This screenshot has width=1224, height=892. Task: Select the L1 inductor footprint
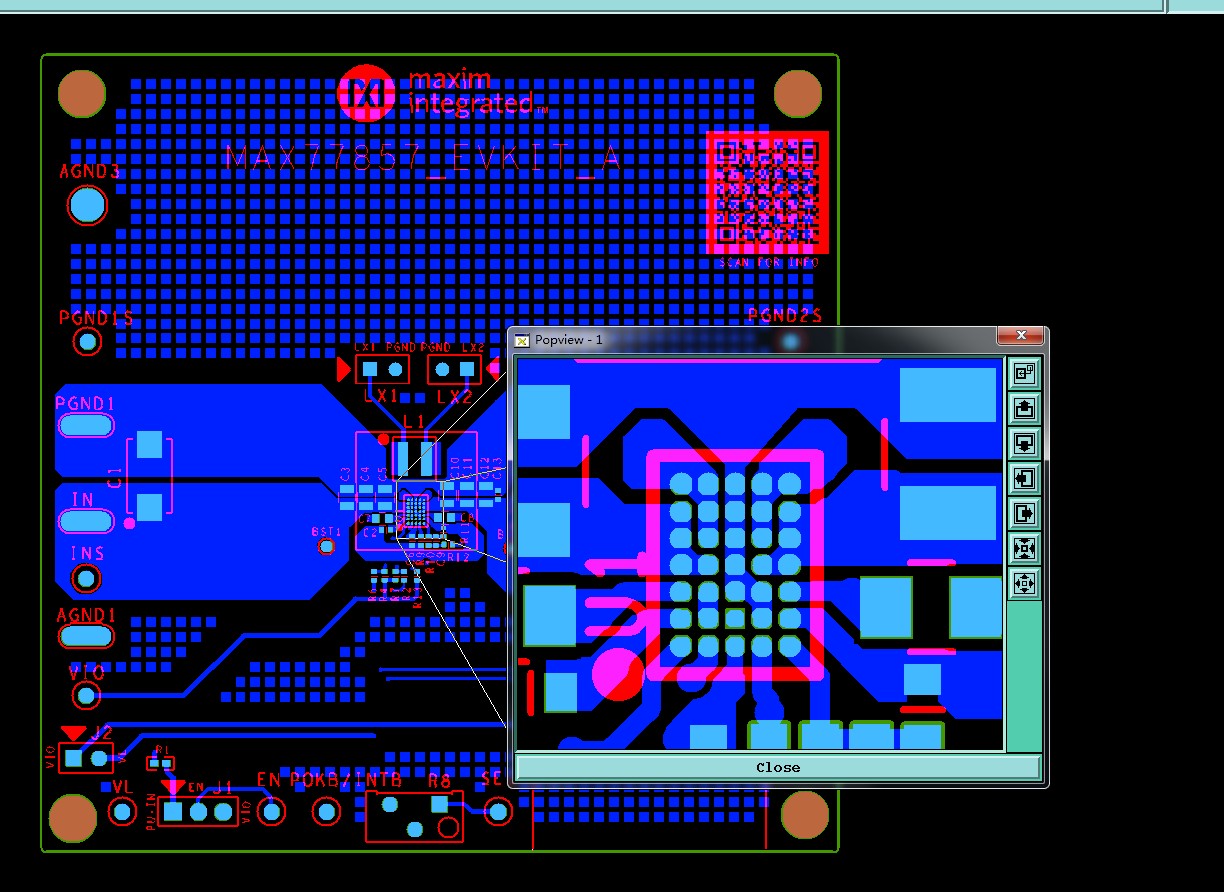coord(415,458)
